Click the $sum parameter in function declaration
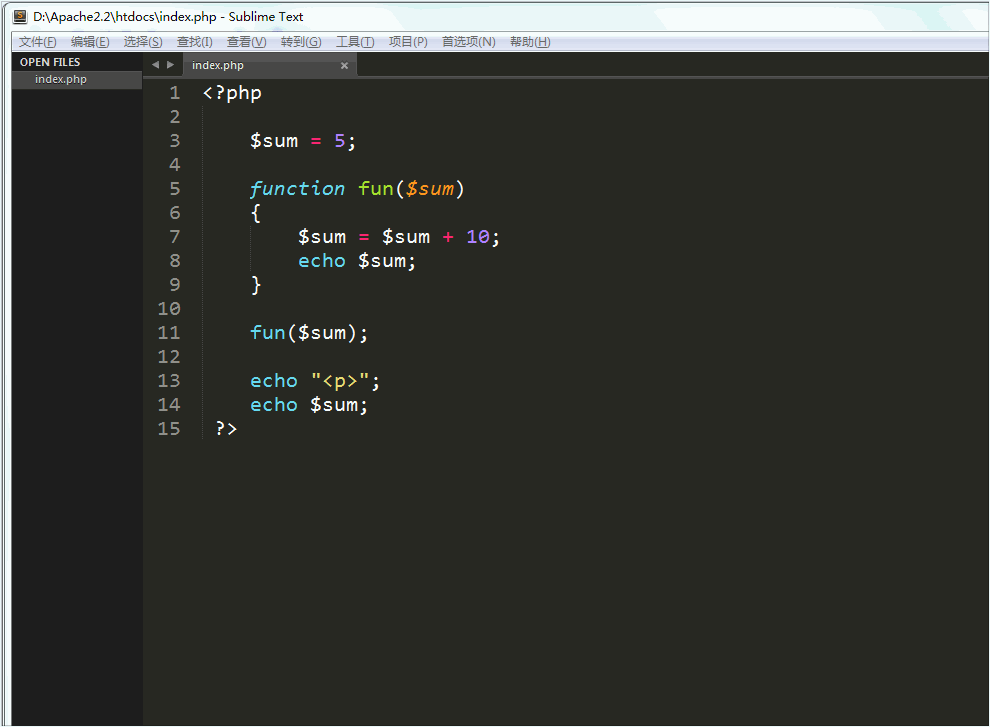 click(x=430, y=189)
